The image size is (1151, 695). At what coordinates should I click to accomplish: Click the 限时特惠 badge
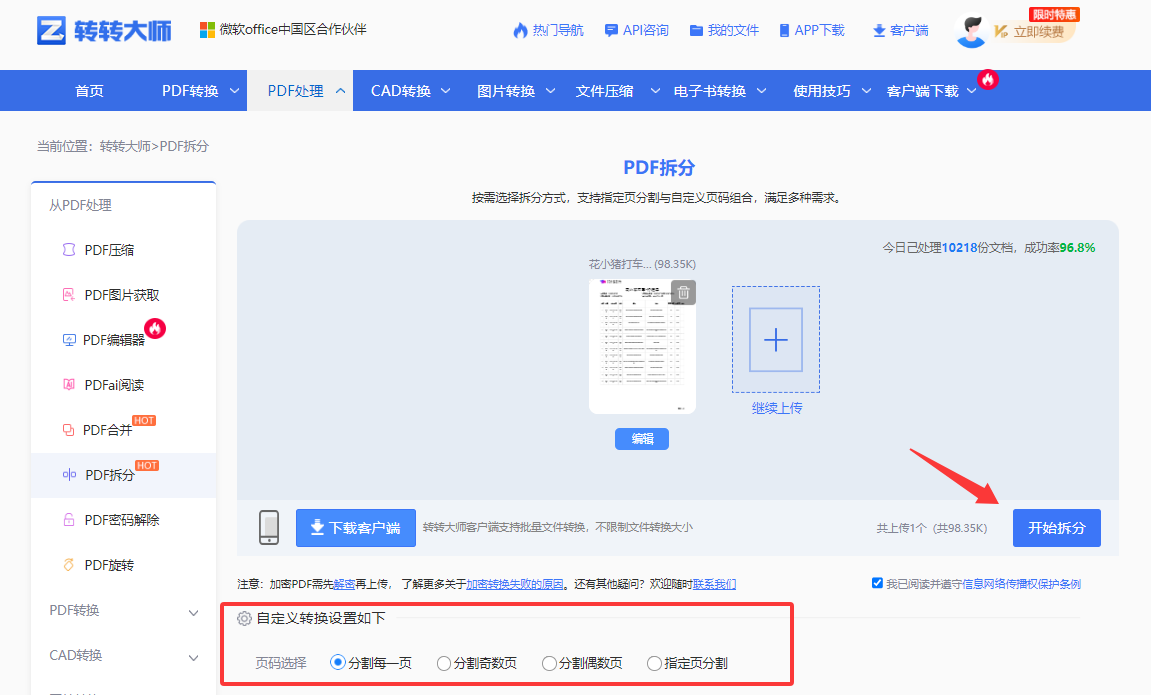click(x=1054, y=15)
